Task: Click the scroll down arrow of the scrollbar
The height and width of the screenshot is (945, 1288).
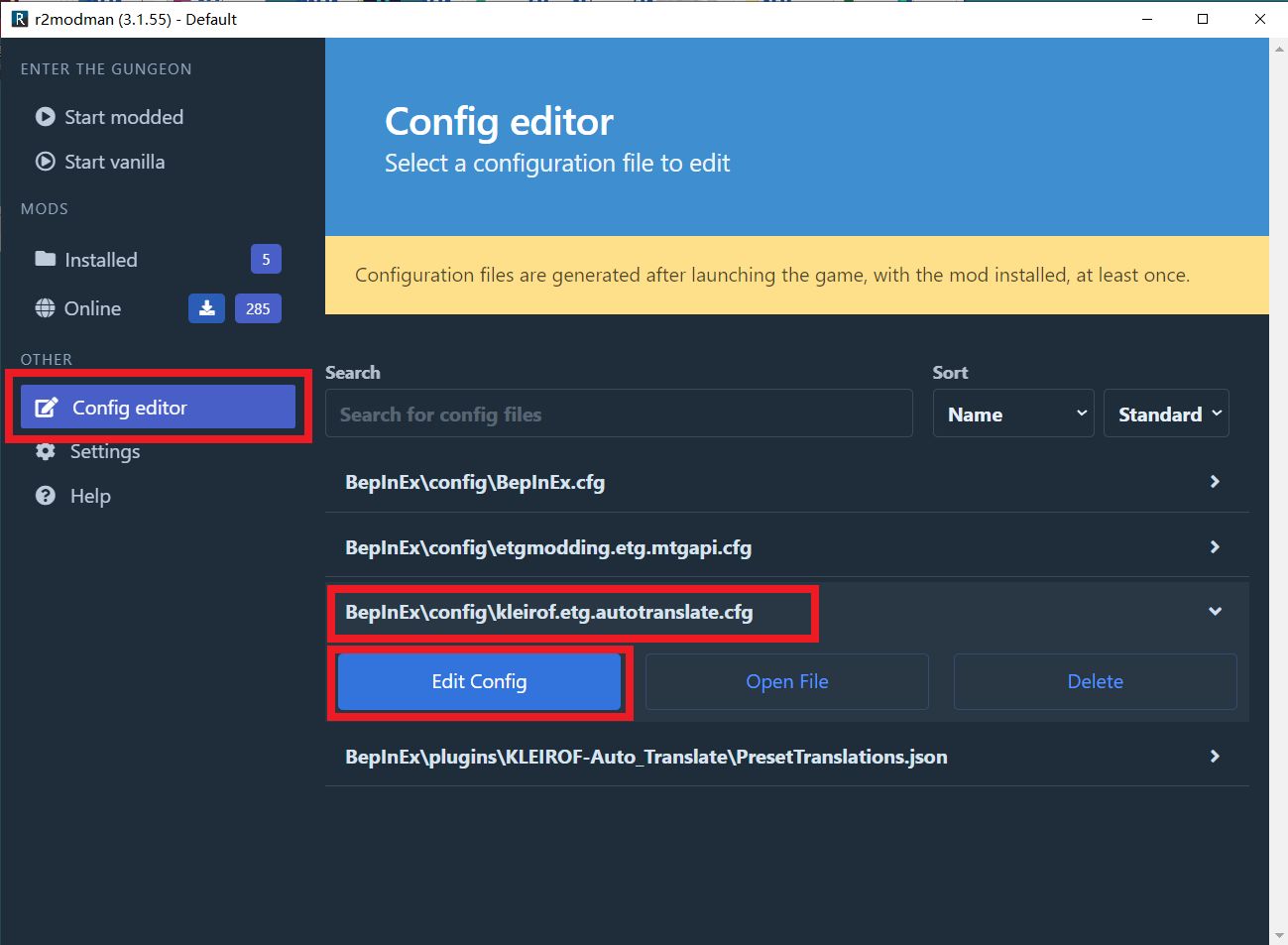Action: [x=1278, y=936]
